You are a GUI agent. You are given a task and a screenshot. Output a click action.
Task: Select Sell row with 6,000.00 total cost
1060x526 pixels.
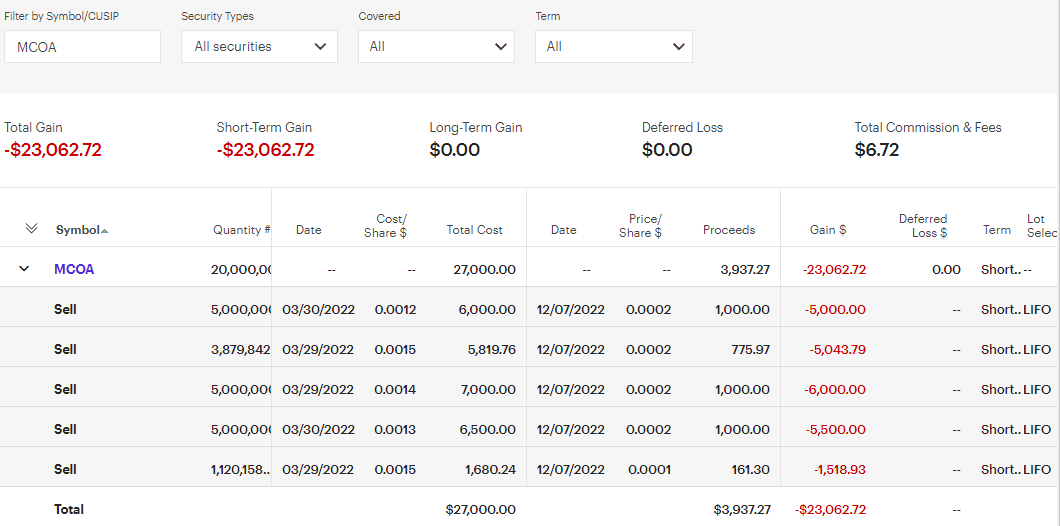coord(530,310)
